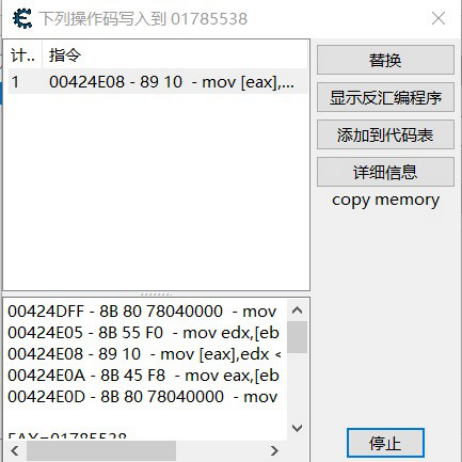Click 添加到代码表 (Add to code list) button
Viewport: 462px width, 462px height.
pyautogui.click(x=385, y=135)
